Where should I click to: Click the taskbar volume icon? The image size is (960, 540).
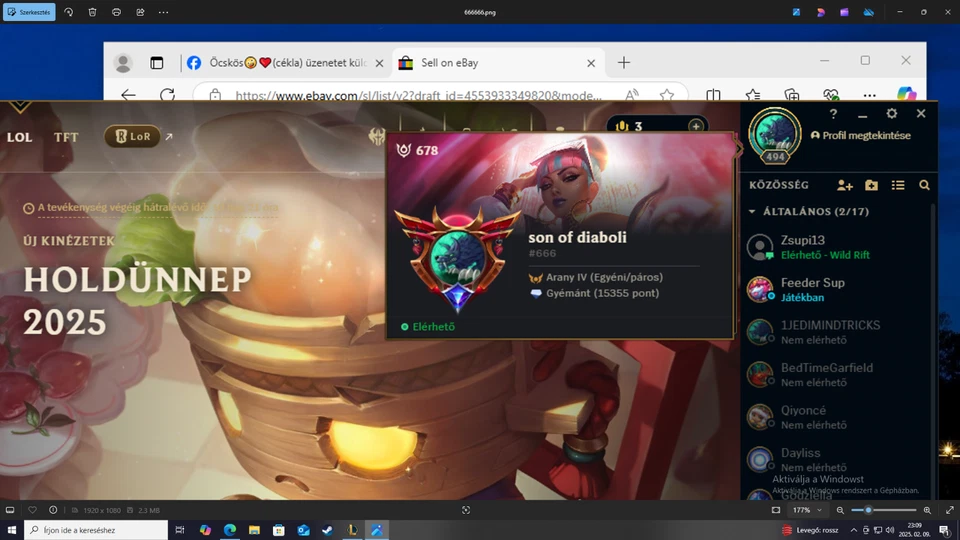pos(890,530)
